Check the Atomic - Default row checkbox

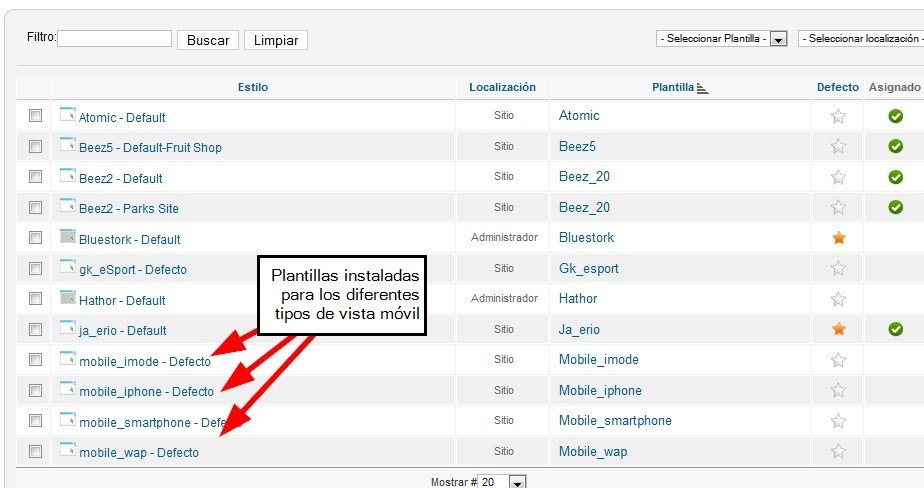(x=35, y=116)
